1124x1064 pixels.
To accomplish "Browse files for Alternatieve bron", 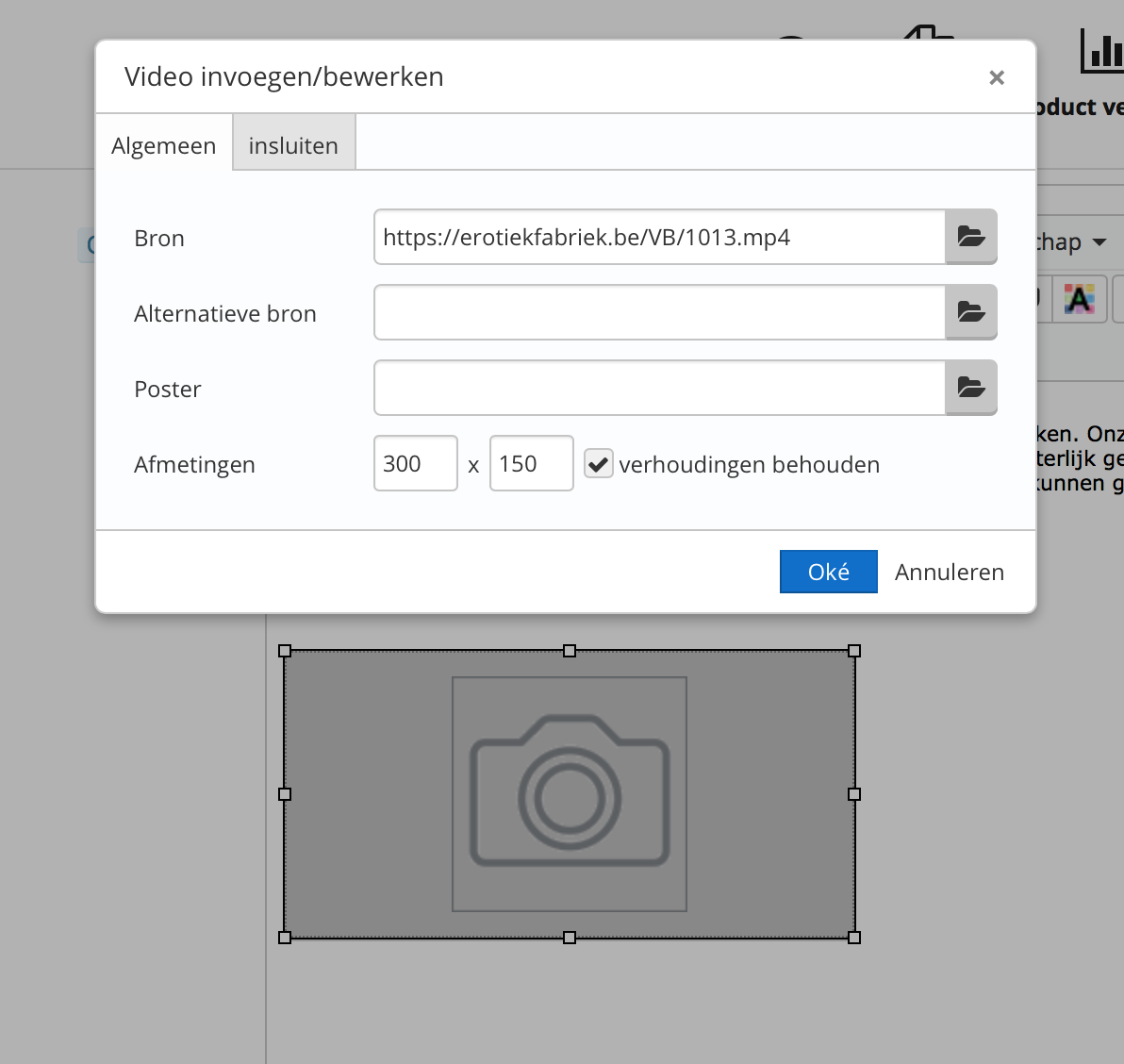I will (x=970, y=312).
